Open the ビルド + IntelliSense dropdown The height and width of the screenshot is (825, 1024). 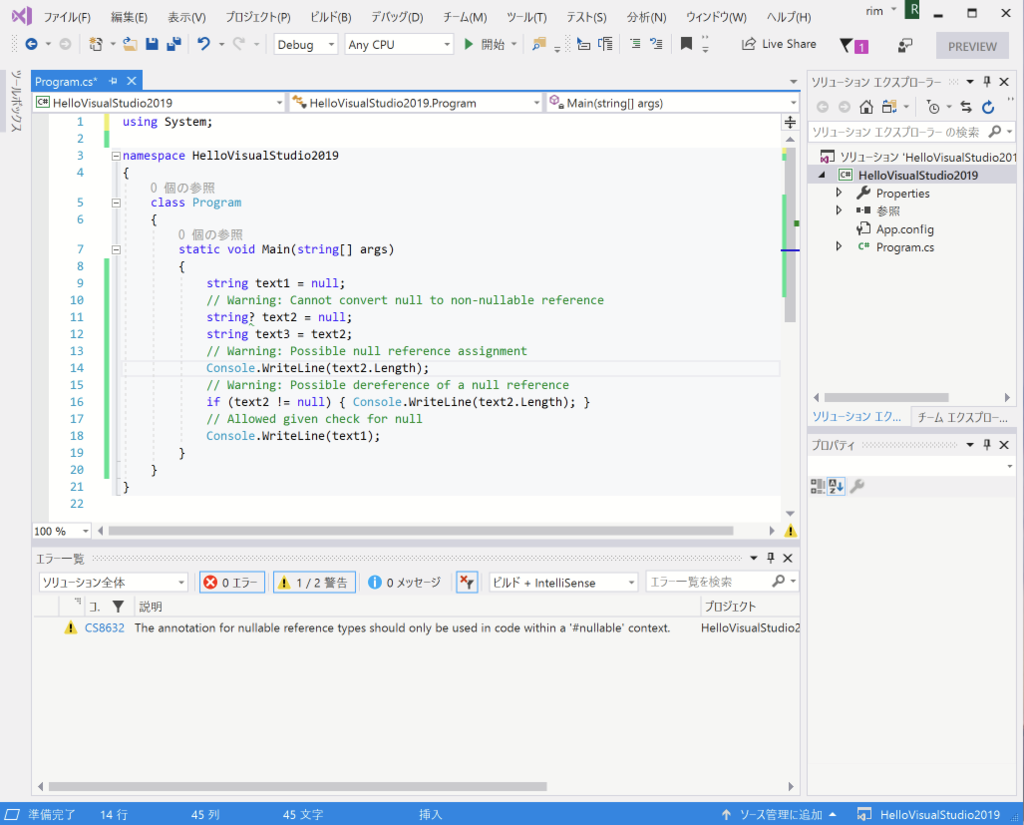pos(563,582)
